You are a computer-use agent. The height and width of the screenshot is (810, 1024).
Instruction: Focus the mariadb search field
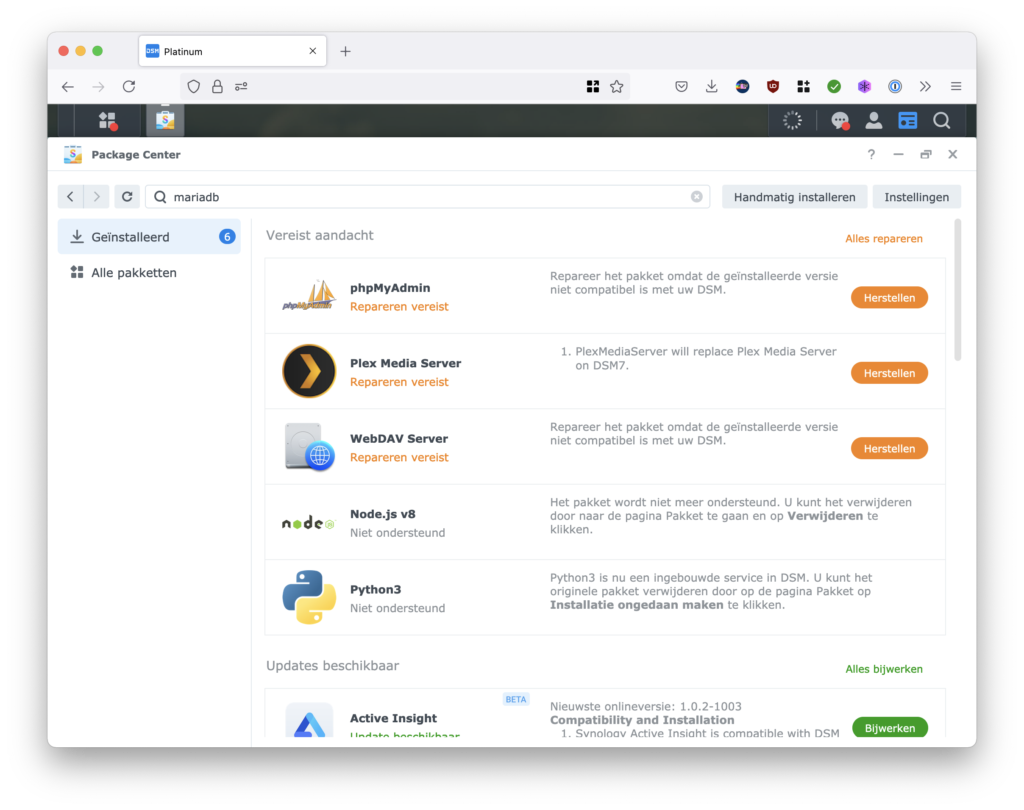428,197
